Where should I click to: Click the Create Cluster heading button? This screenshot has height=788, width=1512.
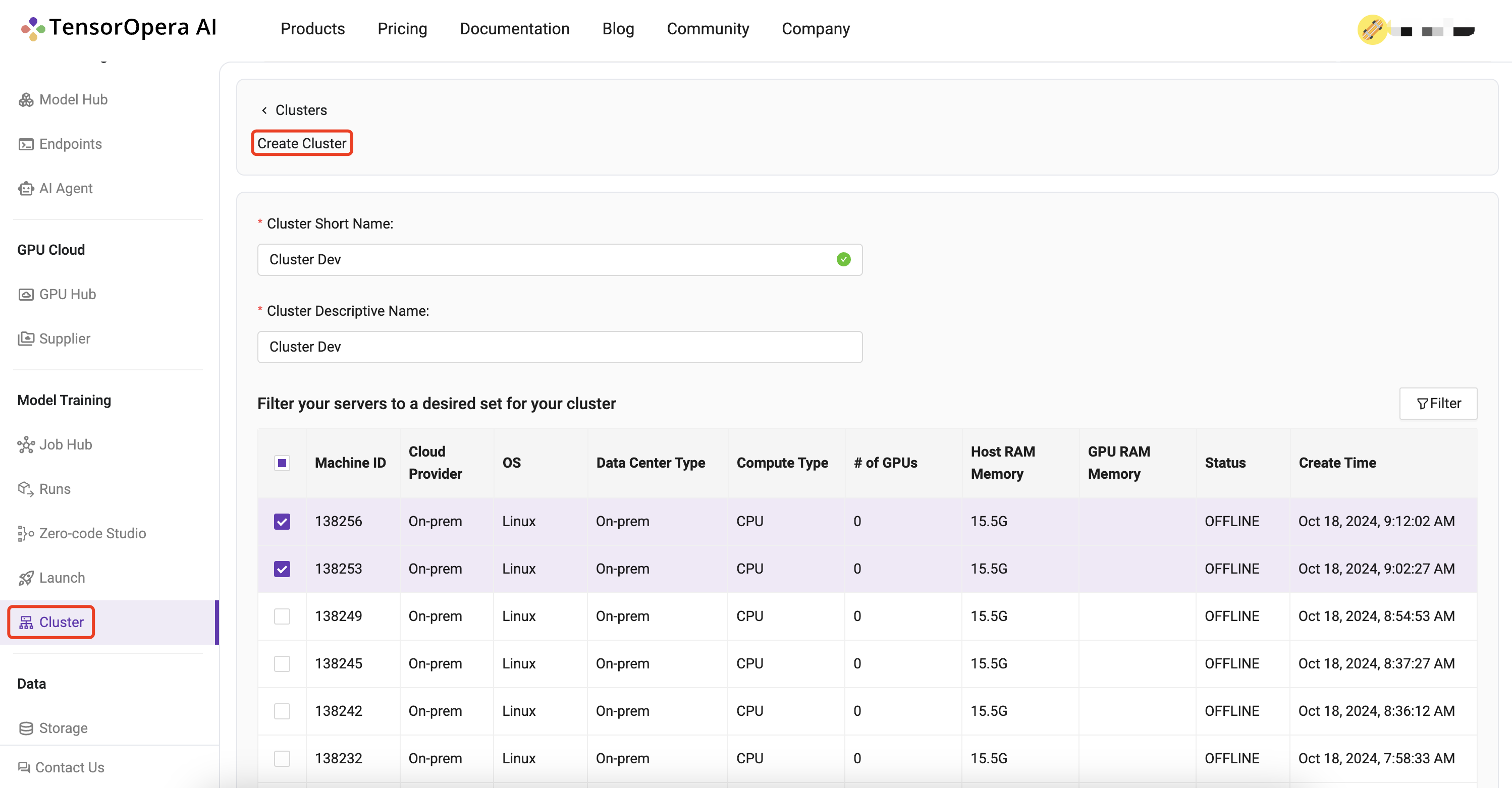pos(302,143)
